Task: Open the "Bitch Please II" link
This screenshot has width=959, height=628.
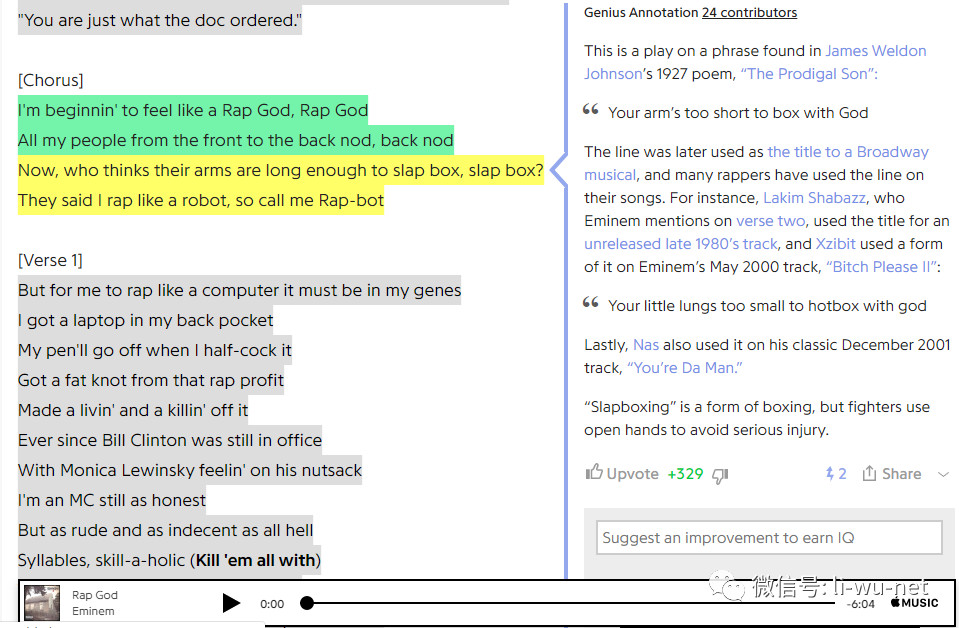Action: [x=881, y=267]
